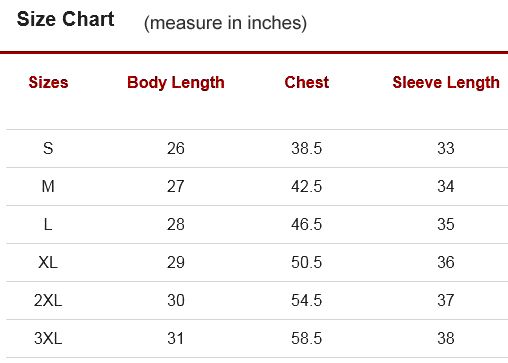
Task: Click the M size row label
Action: [48, 186]
